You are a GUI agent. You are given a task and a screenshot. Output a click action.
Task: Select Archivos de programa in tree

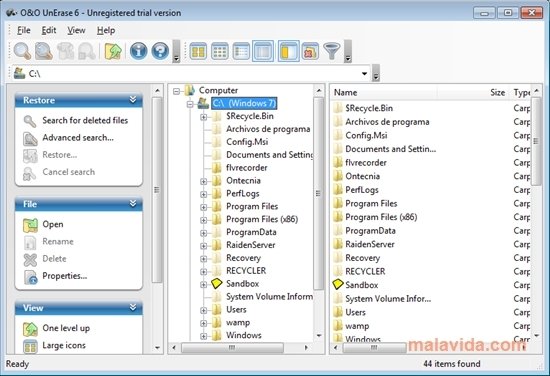[268, 129]
